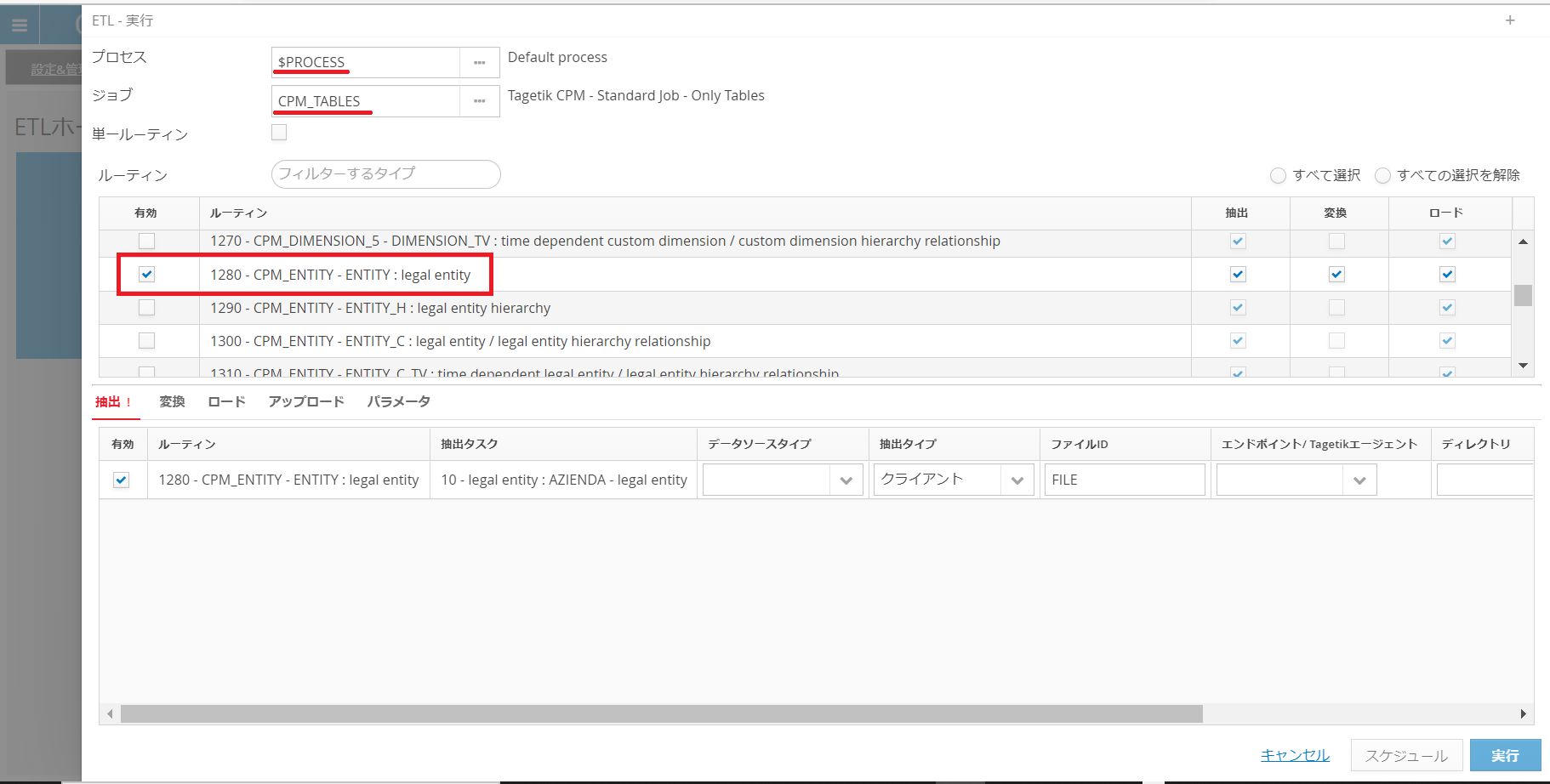The image size is (1550, 784).
Task: Open job lookup ellipsis next to CPM_TABLES
Action: [x=480, y=101]
